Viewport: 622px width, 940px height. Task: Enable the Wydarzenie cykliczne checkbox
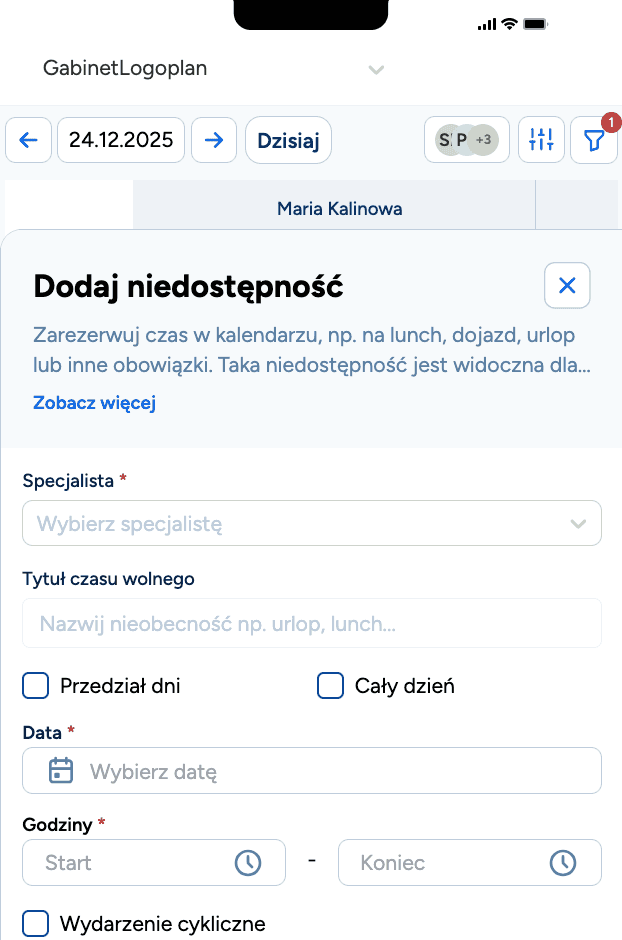(x=35, y=923)
